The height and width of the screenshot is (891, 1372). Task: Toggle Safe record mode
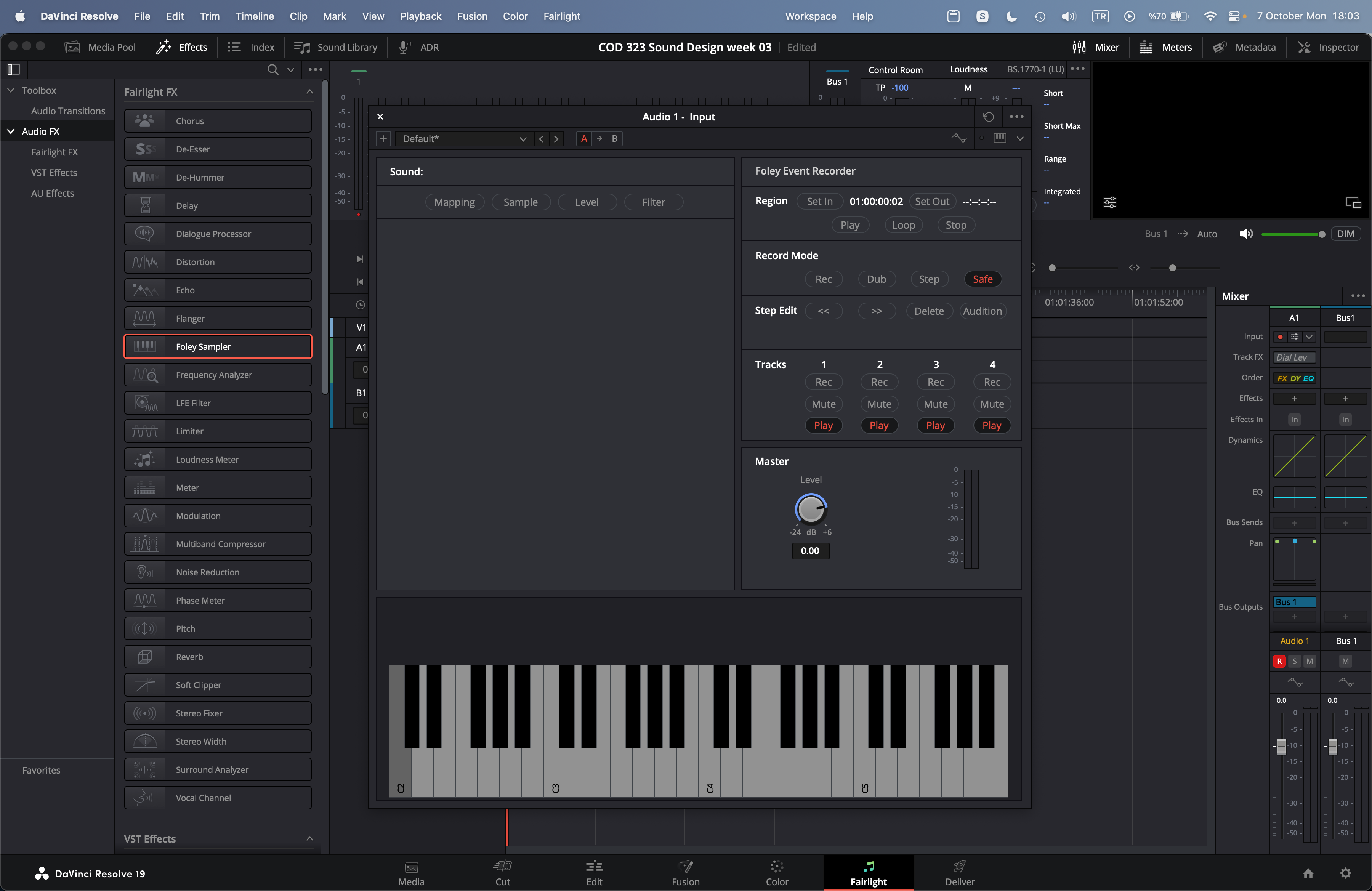(x=983, y=279)
